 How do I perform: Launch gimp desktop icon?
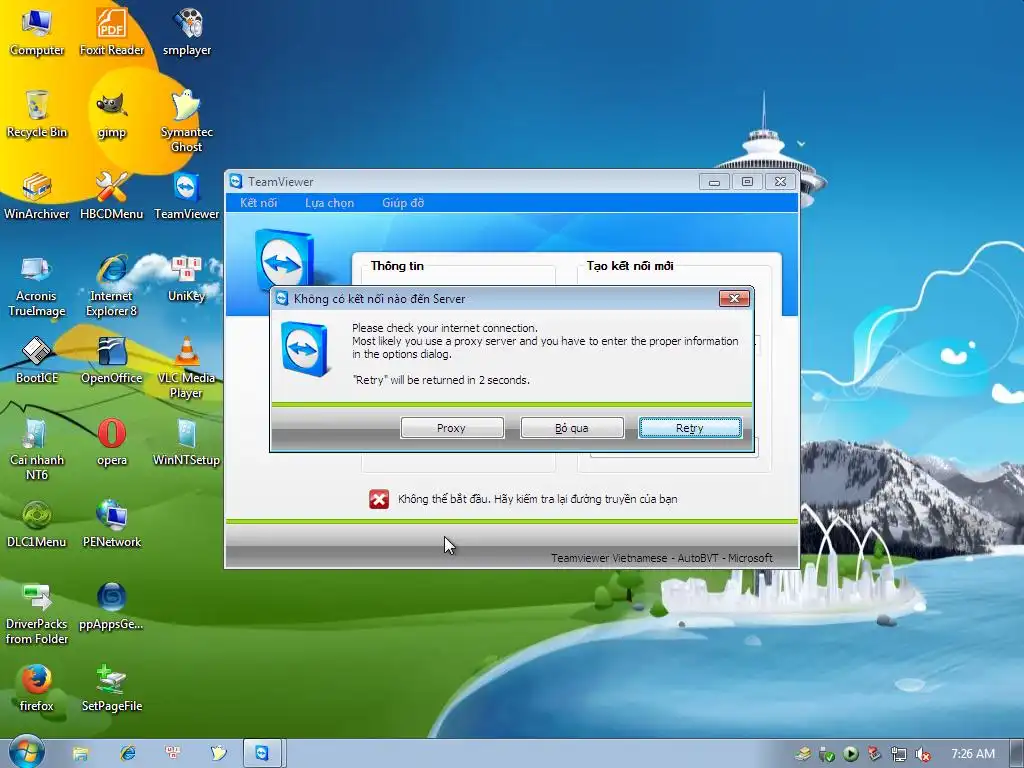coord(112,114)
